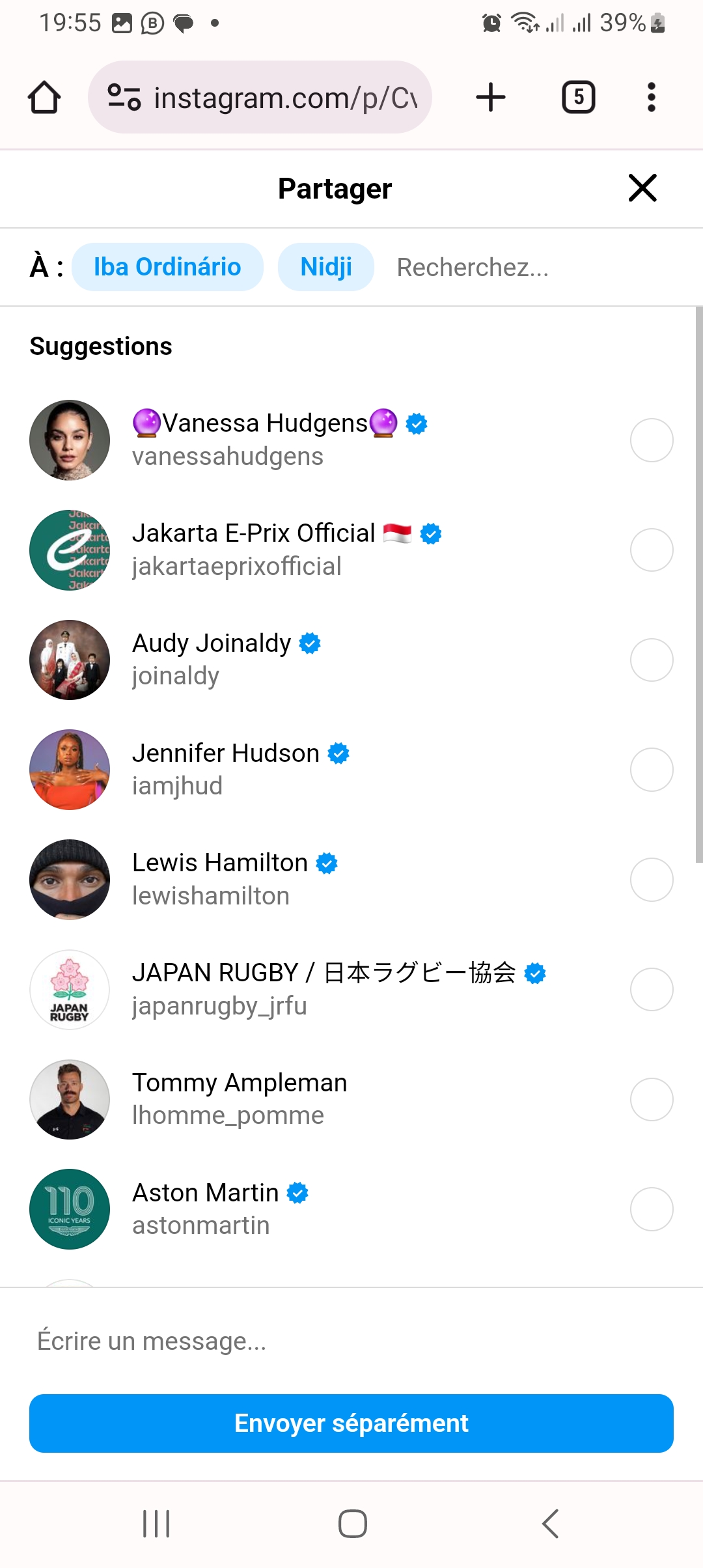Tap Tommy Ampleman's profile photo

(70, 1099)
